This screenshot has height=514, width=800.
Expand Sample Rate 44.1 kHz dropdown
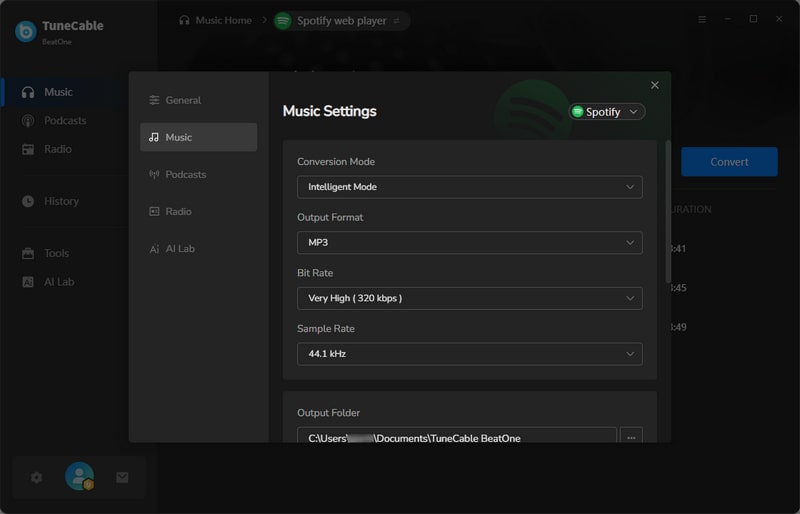pos(469,354)
